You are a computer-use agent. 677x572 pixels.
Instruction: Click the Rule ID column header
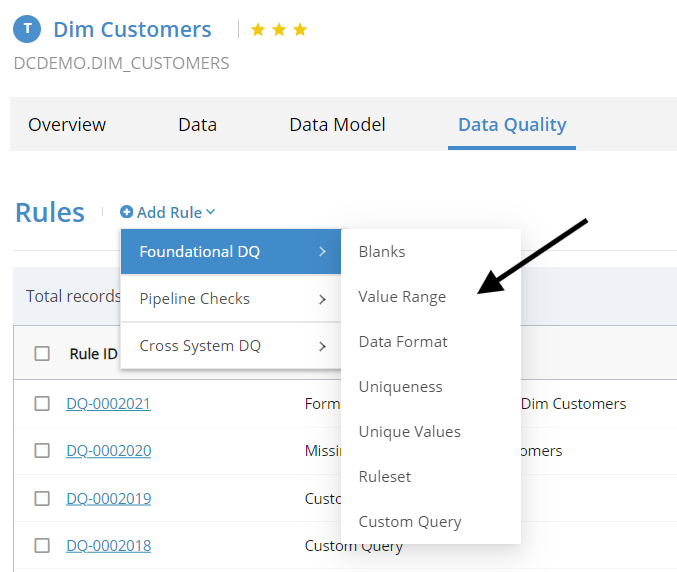coord(93,354)
